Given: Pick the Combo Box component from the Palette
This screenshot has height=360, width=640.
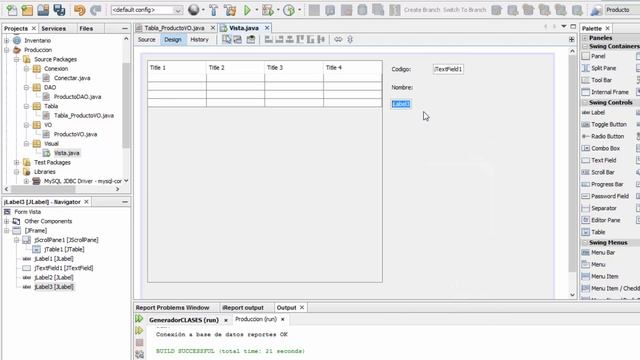Looking at the screenshot, I should pos(605,148).
